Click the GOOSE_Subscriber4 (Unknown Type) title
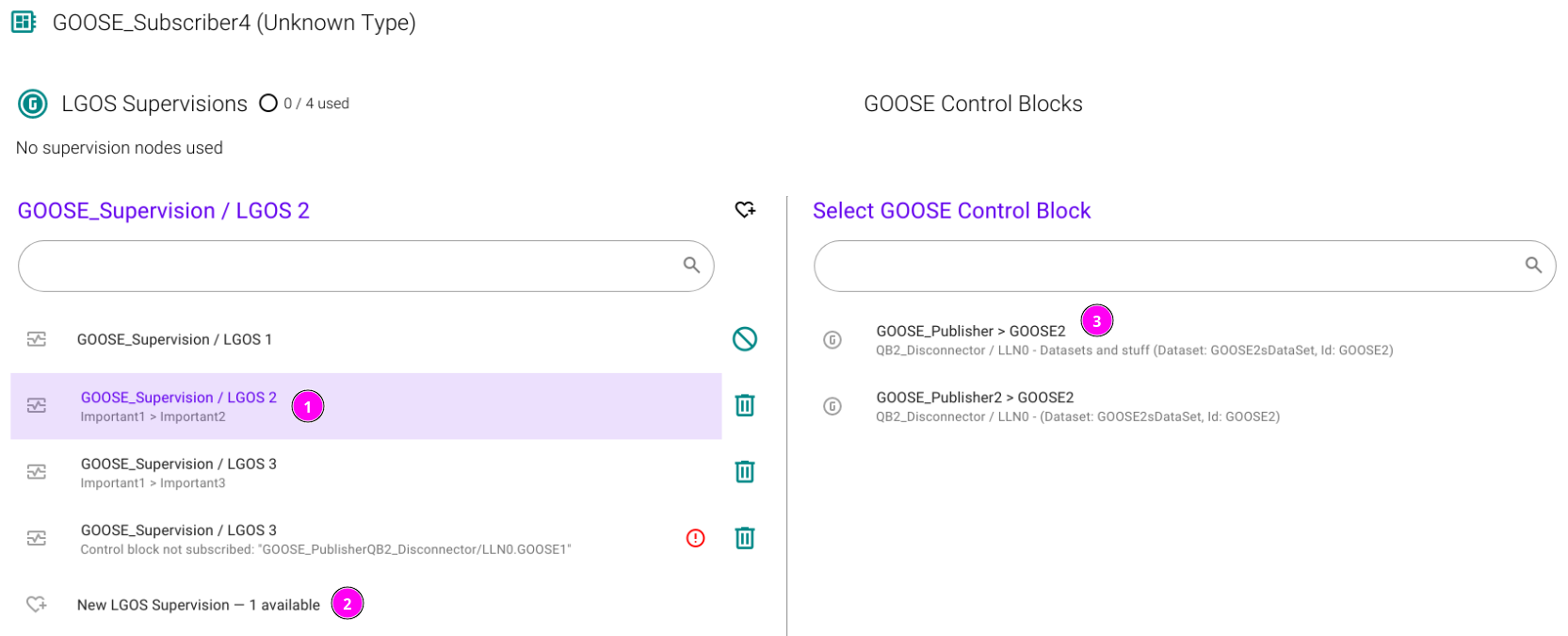 pos(234,23)
